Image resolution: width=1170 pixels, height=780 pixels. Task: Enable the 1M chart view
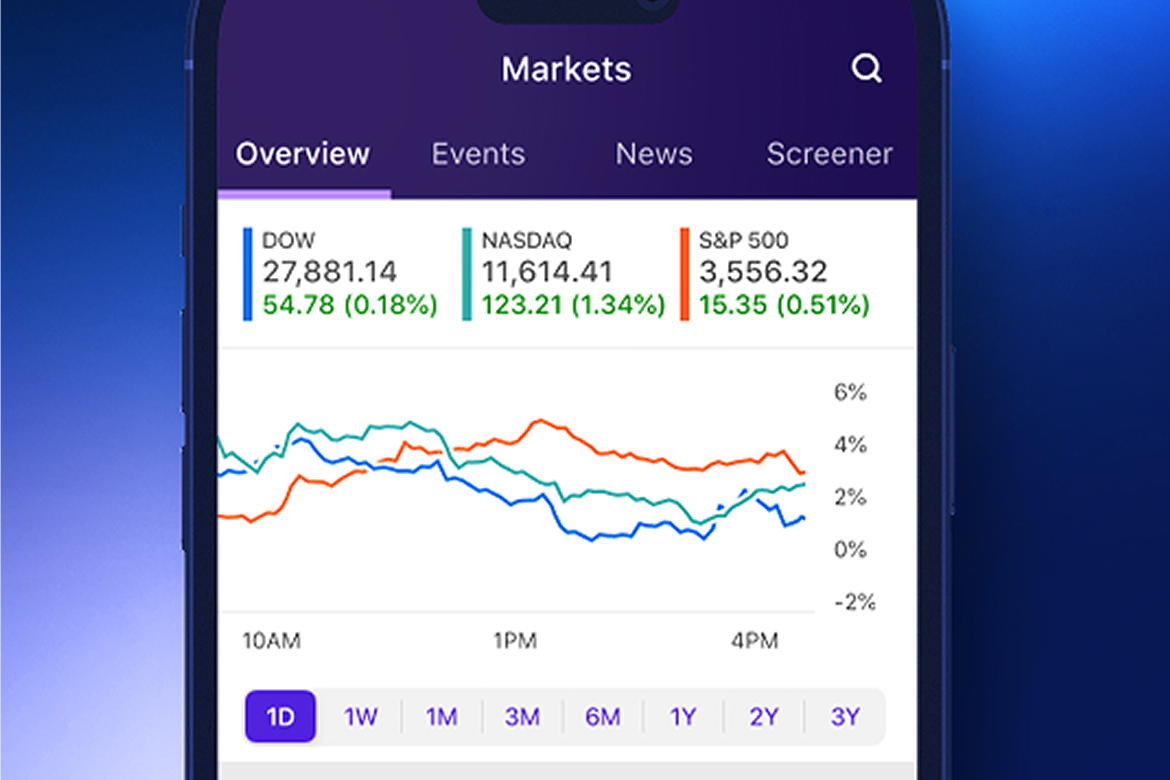pyautogui.click(x=441, y=716)
